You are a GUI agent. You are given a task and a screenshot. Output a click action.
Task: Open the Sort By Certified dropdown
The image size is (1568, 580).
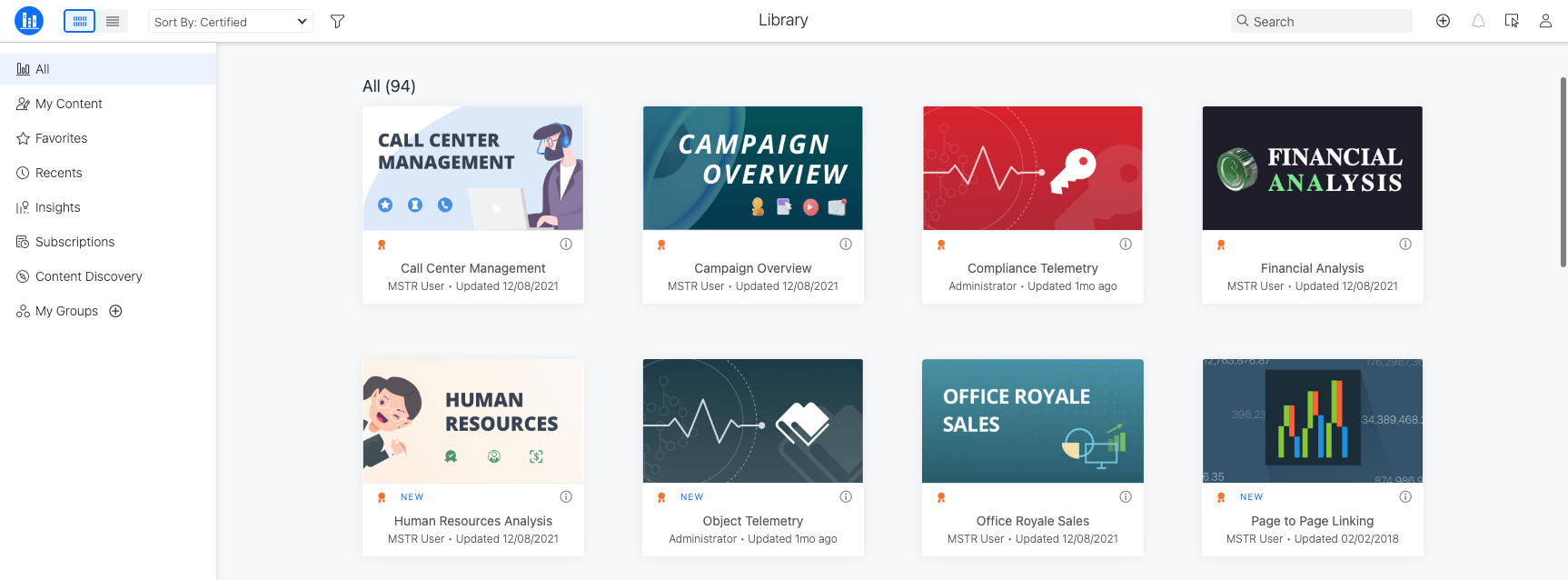(230, 22)
